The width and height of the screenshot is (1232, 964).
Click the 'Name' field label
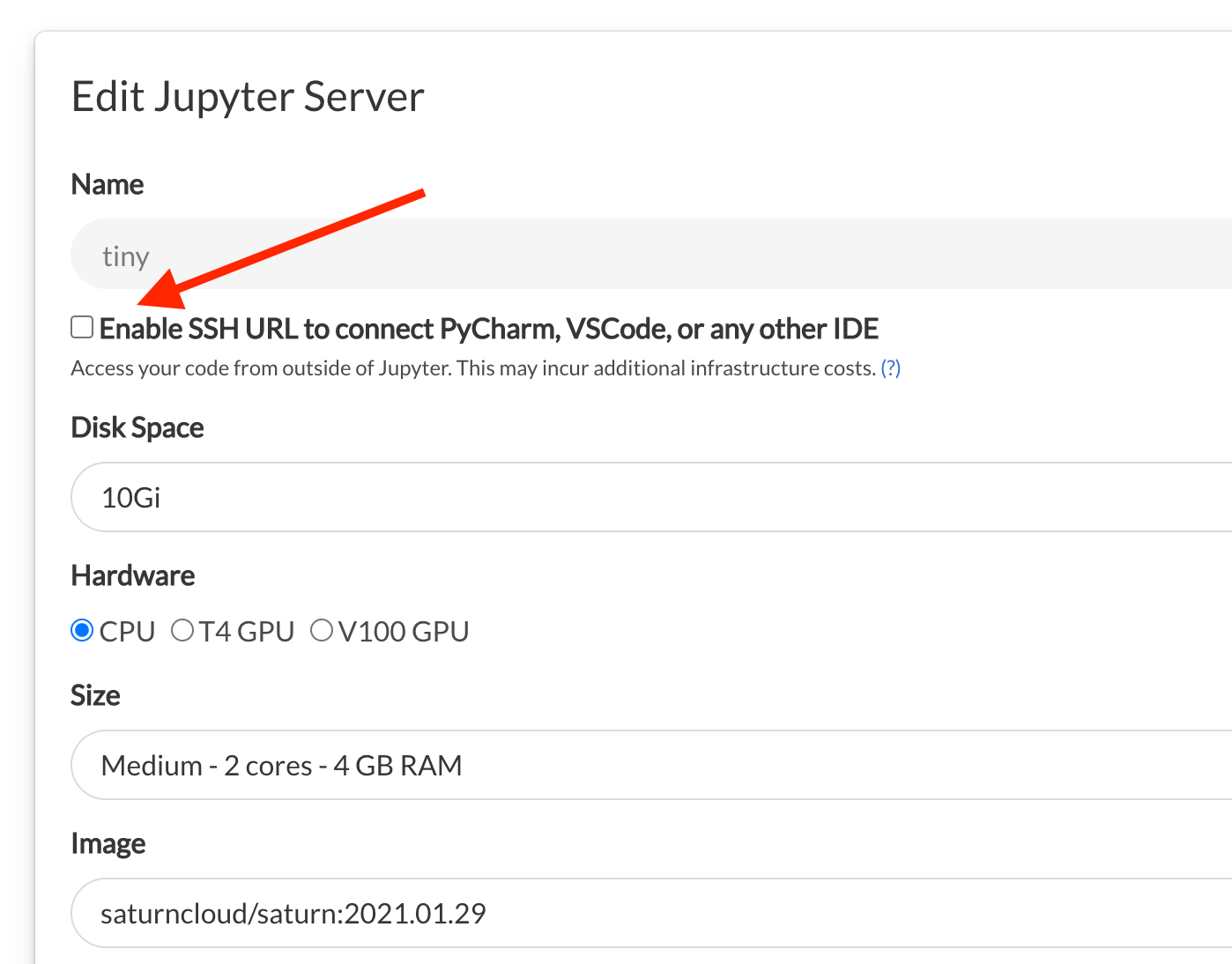[x=108, y=184]
